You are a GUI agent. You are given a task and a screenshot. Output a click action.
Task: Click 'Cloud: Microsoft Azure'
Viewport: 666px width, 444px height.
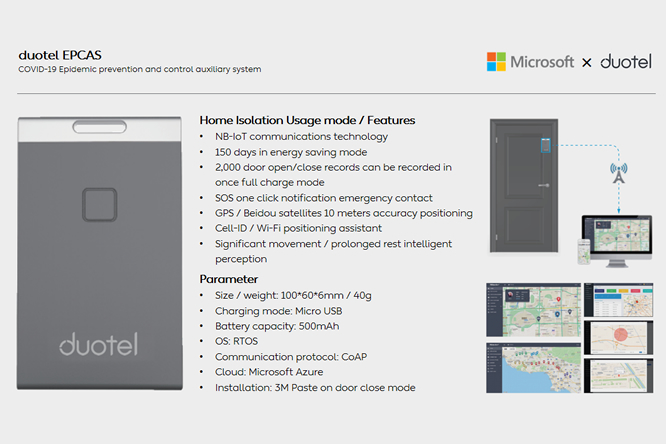pyautogui.click(x=269, y=372)
